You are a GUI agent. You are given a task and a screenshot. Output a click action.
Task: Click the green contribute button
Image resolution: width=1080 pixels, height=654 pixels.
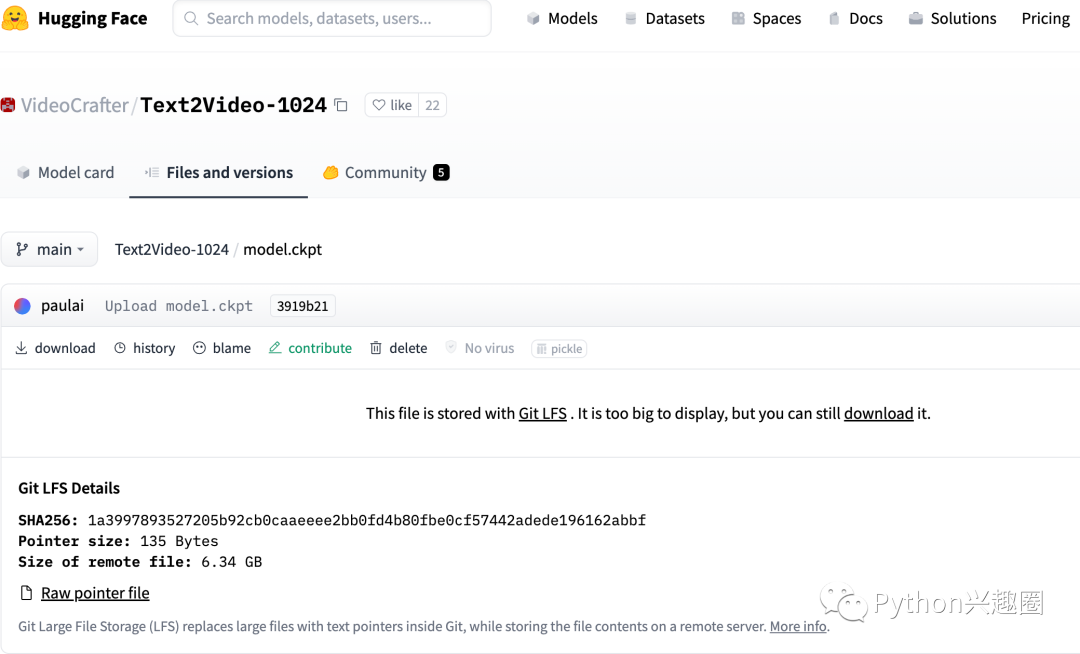point(310,348)
